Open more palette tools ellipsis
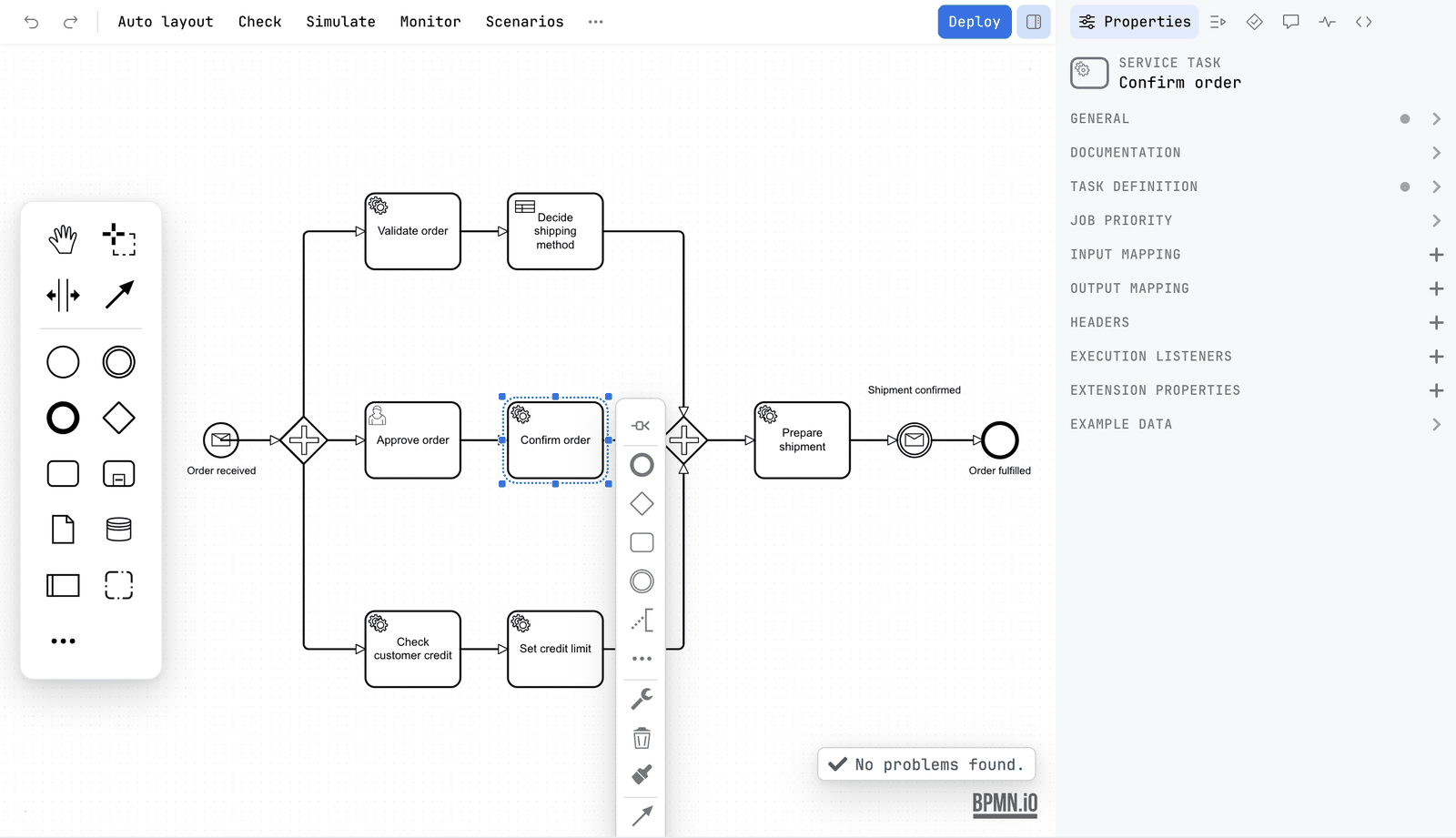1456x838 pixels. pos(63,641)
